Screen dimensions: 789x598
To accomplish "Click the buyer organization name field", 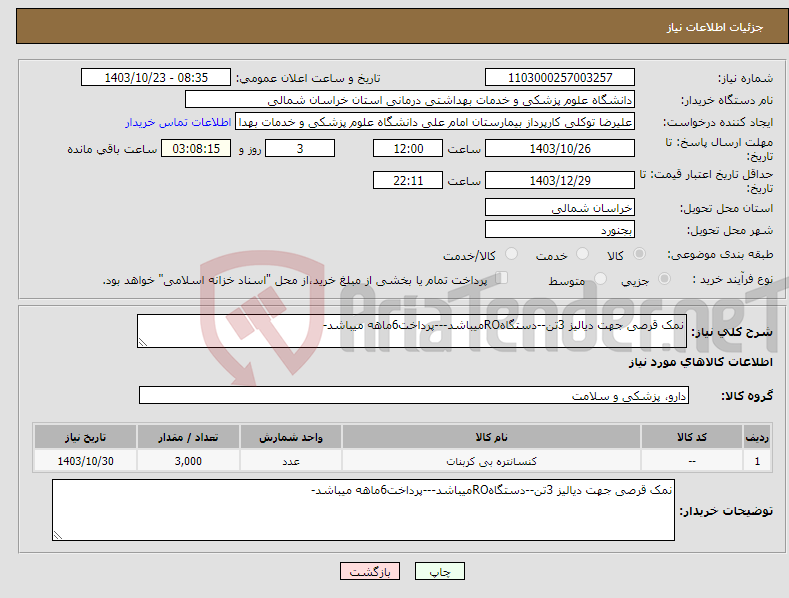I will tap(410, 100).
